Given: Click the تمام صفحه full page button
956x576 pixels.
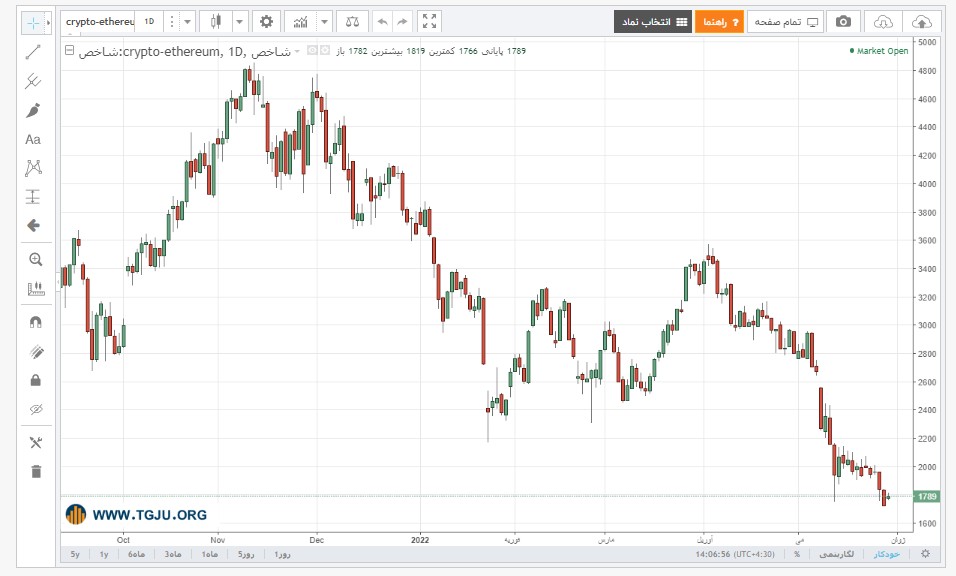Looking at the screenshot, I should point(785,22).
